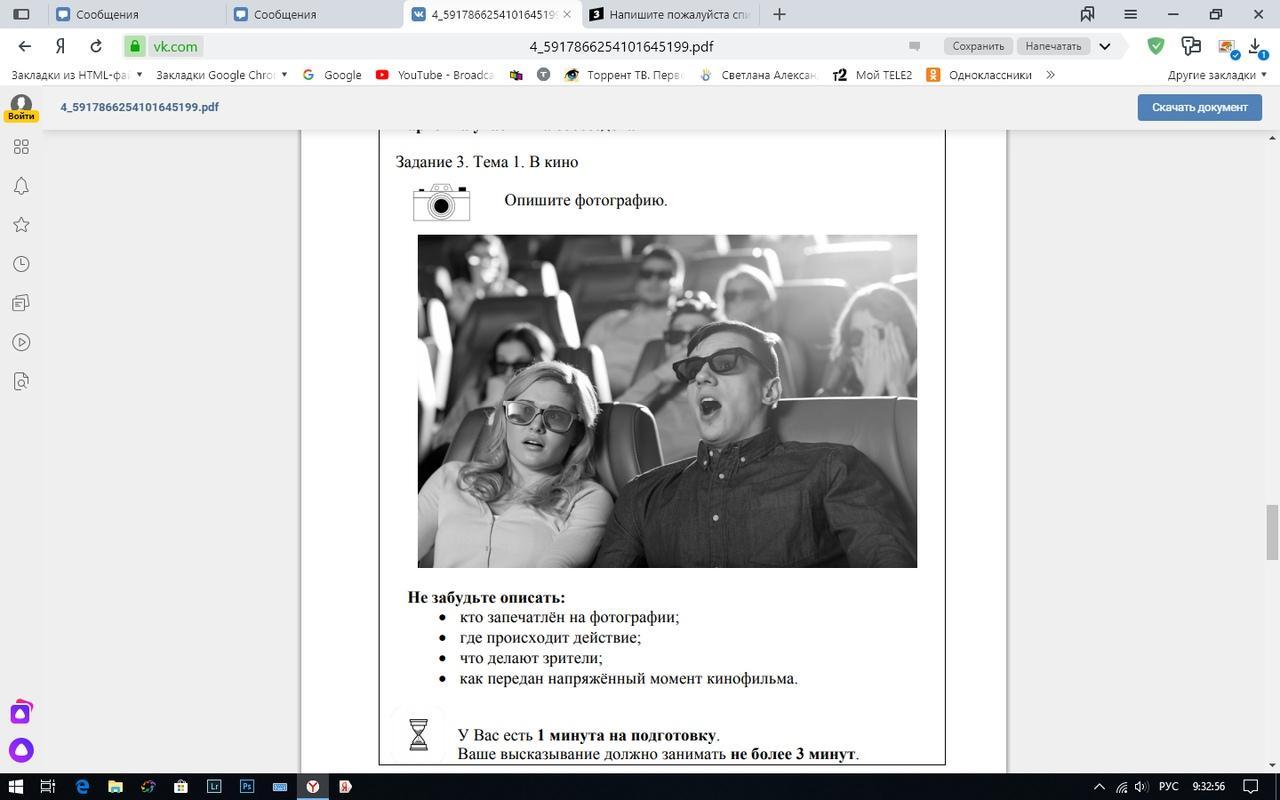The image size is (1280, 800).
Task: Open the Светлана Александровна bookmark
Action: [758, 75]
